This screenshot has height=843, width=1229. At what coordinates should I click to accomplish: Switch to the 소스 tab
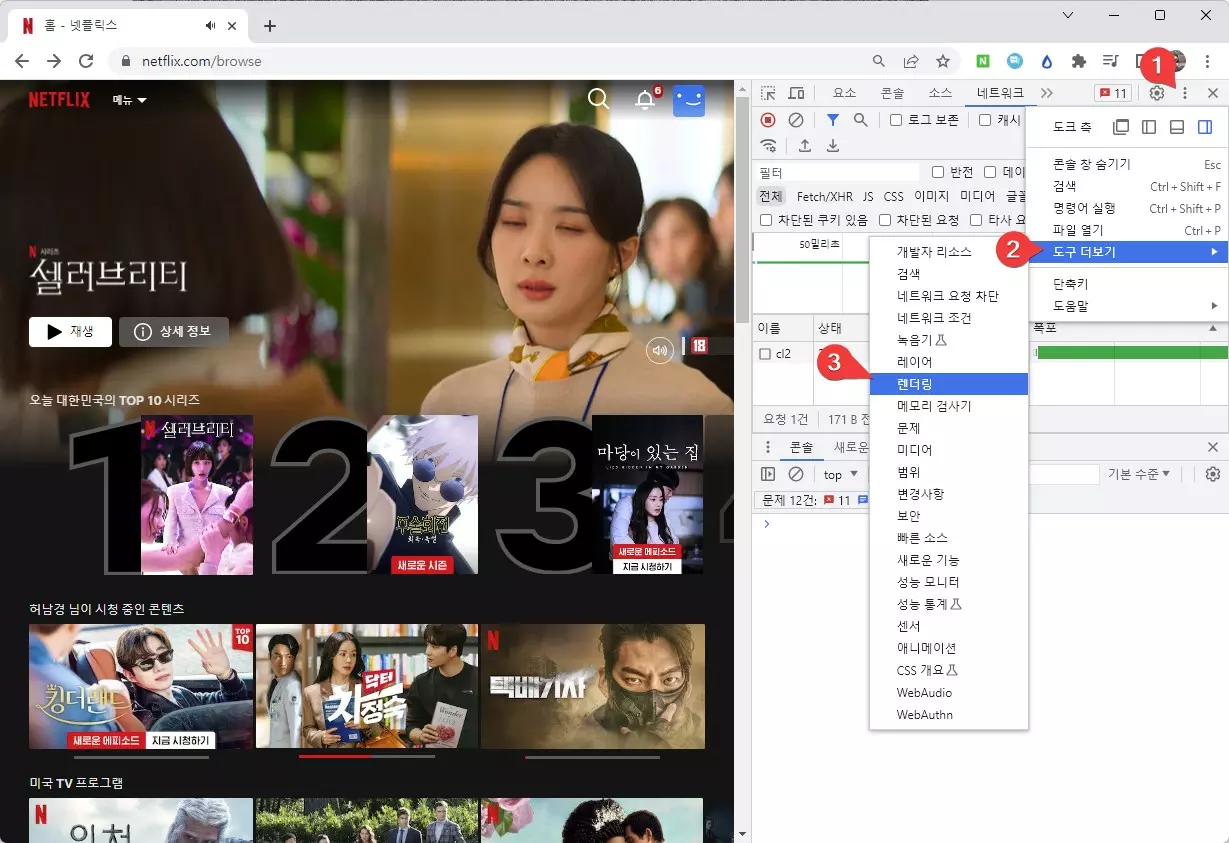point(940,93)
